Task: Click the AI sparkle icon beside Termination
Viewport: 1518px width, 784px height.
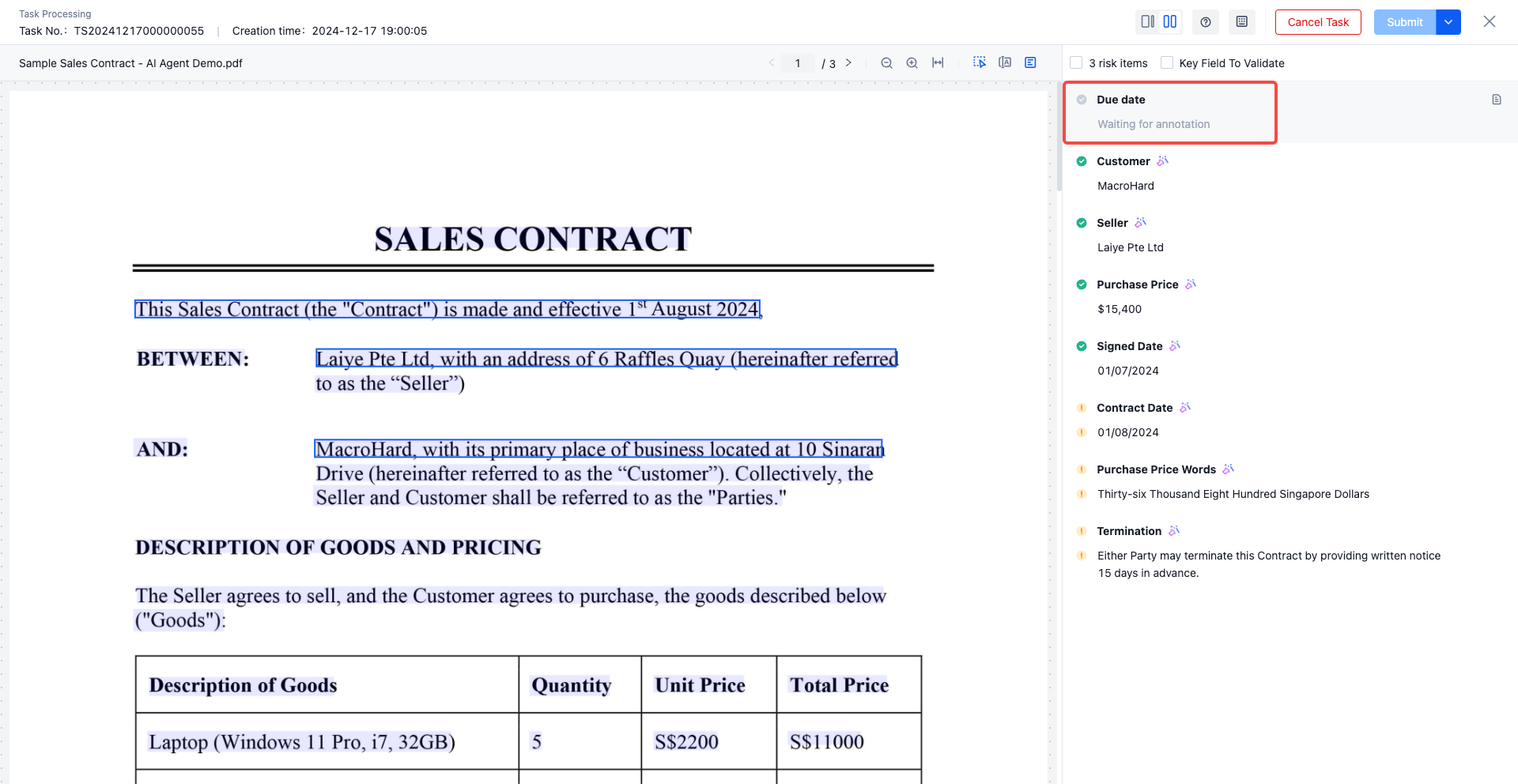Action: point(1174,530)
